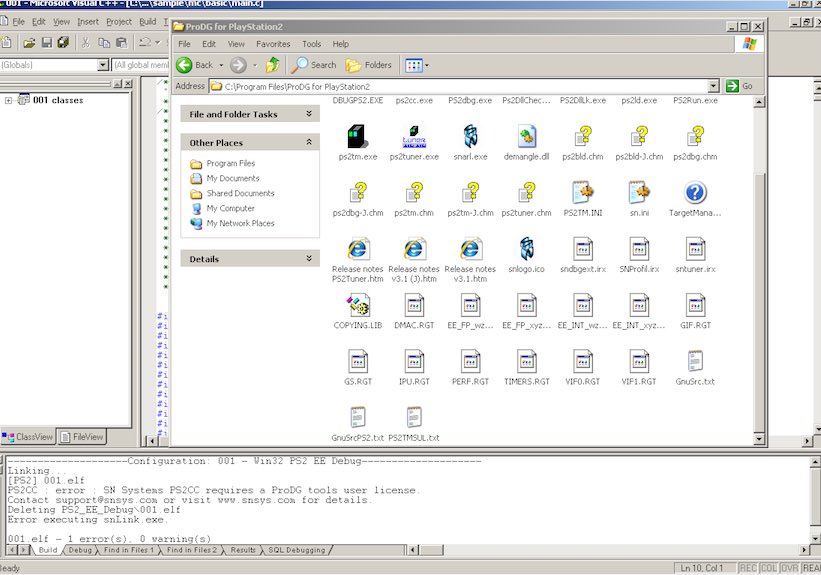Select snlogo.ico icon file
This screenshot has height=575, width=821.
[526, 249]
